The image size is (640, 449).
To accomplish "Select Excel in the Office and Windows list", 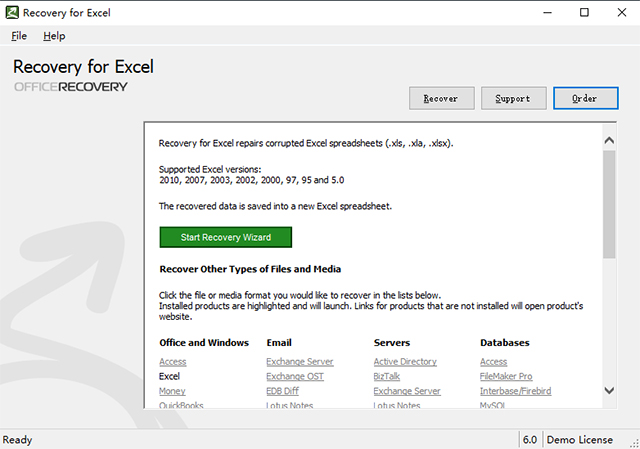I will (x=169, y=376).
